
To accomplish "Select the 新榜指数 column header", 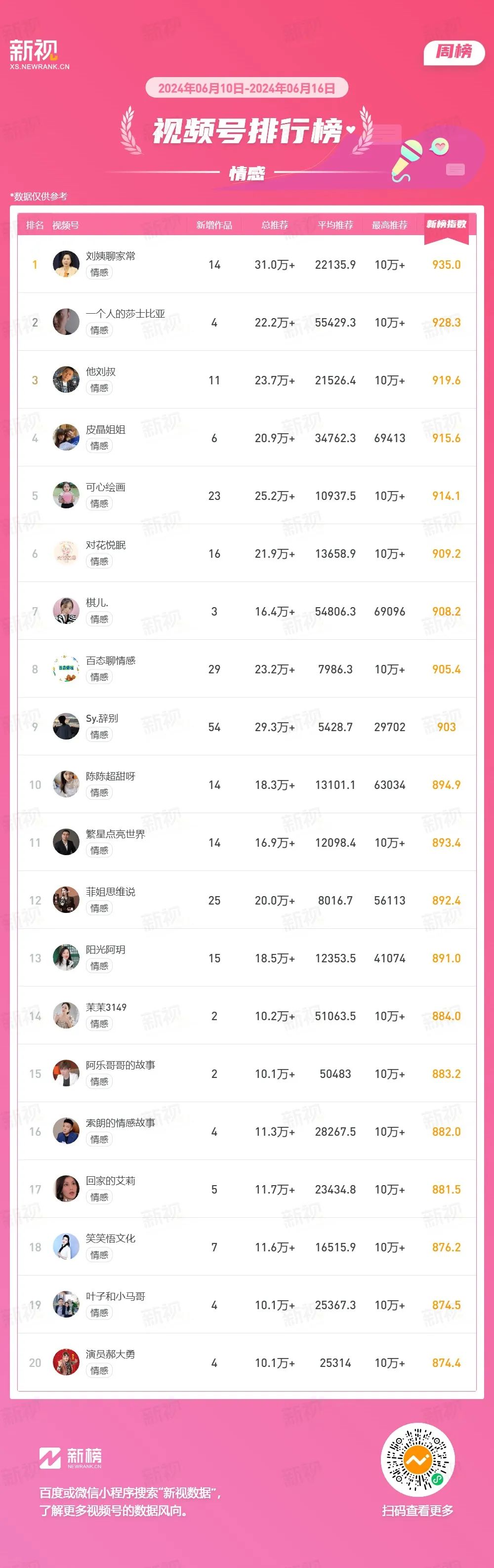I will [446, 225].
